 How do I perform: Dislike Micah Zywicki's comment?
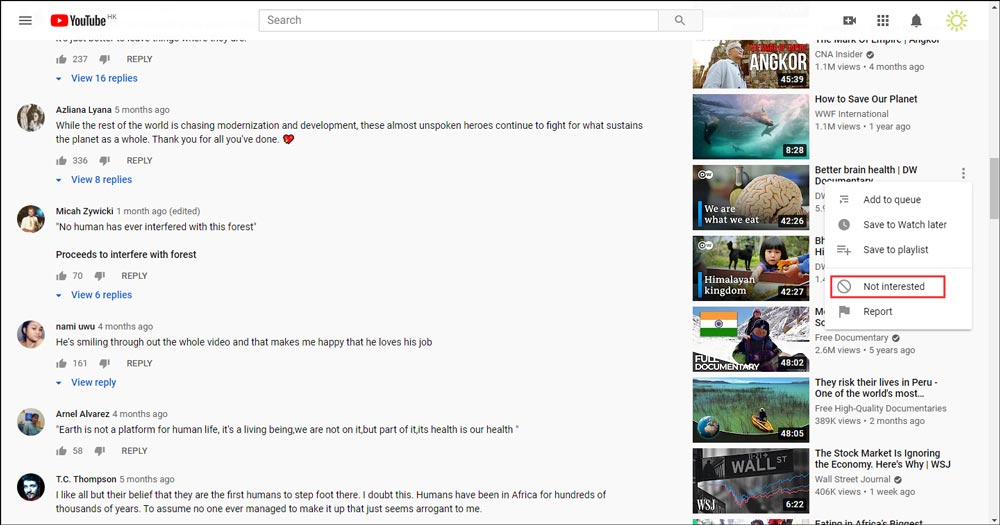(99, 276)
